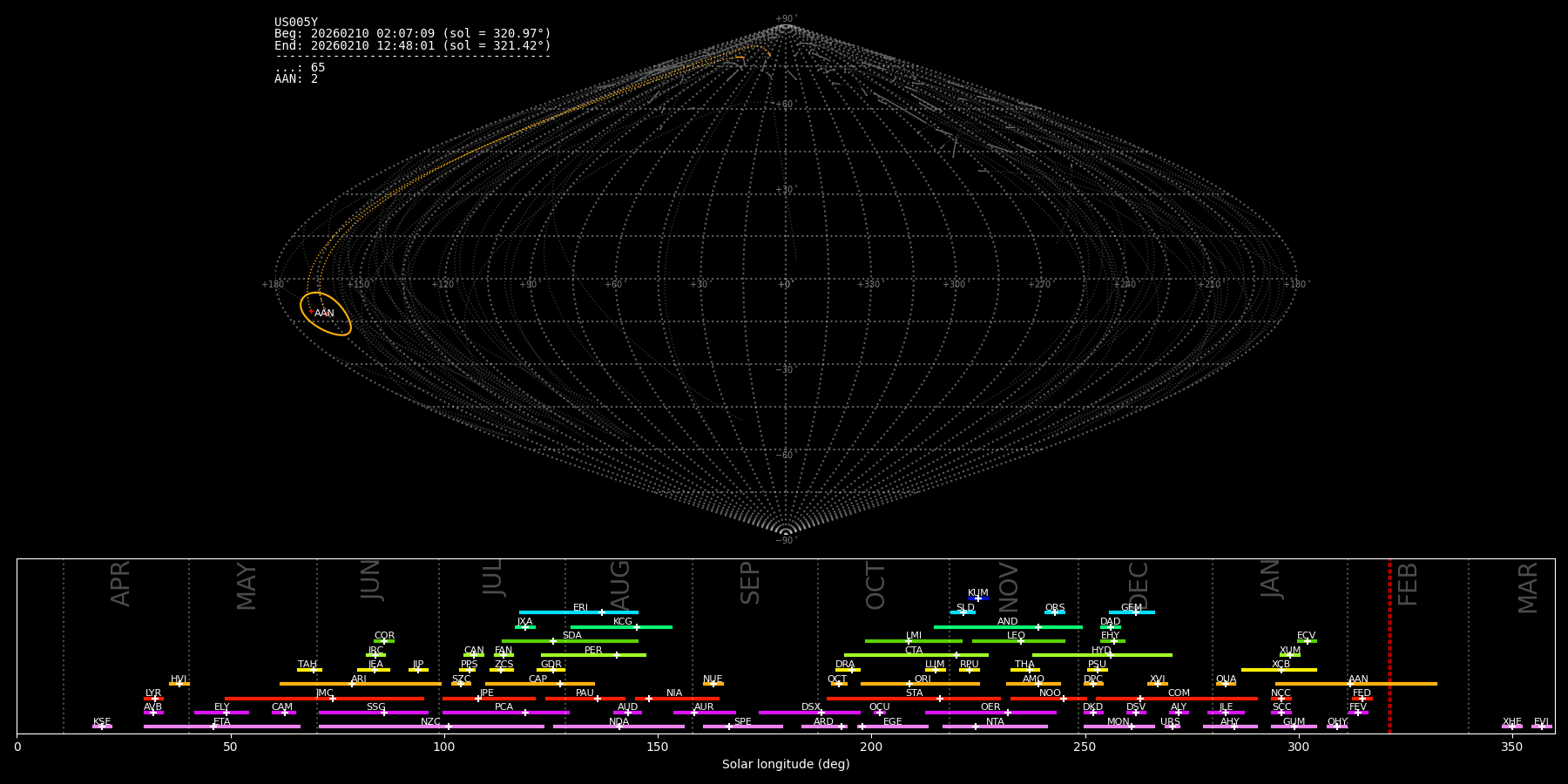1568x784 pixels.
Task: Select the 'AAN: 2' count line
Action: point(296,79)
